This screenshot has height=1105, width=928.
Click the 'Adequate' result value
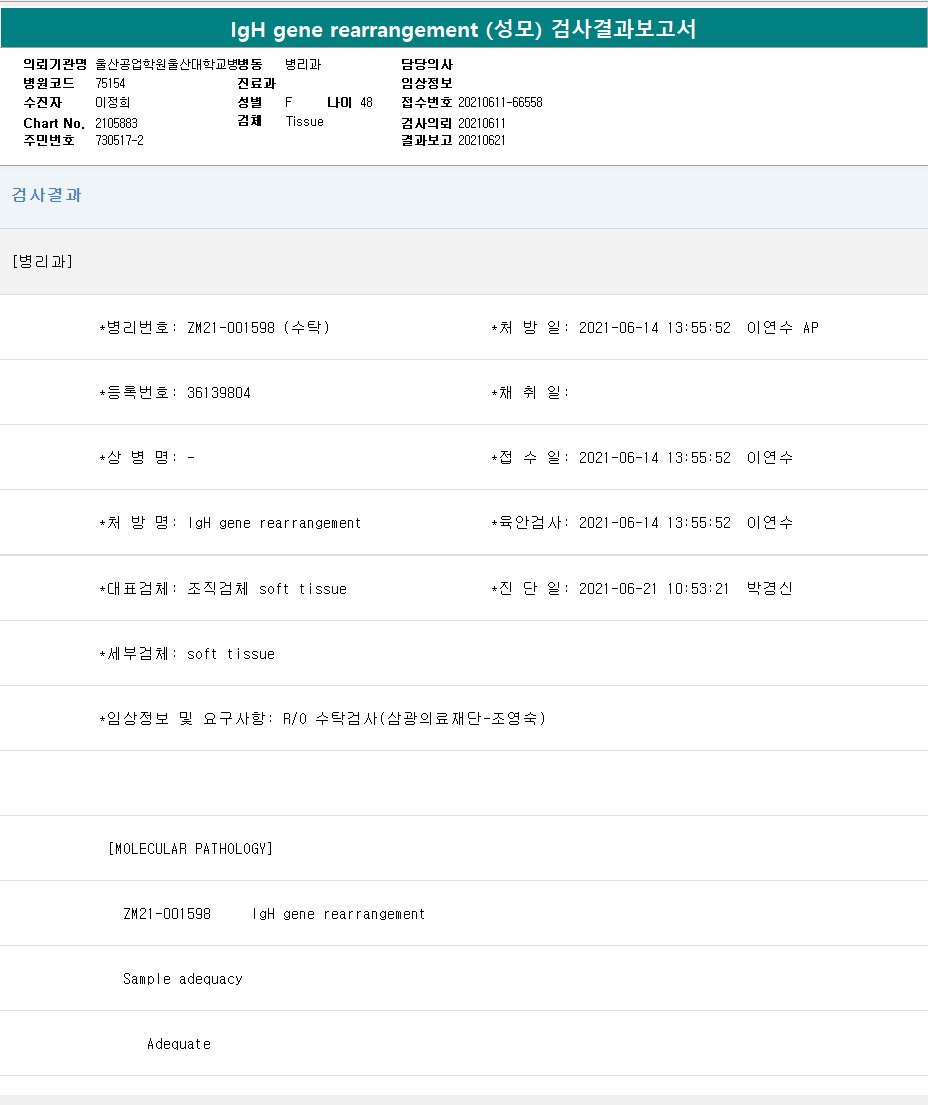click(179, 1044)
